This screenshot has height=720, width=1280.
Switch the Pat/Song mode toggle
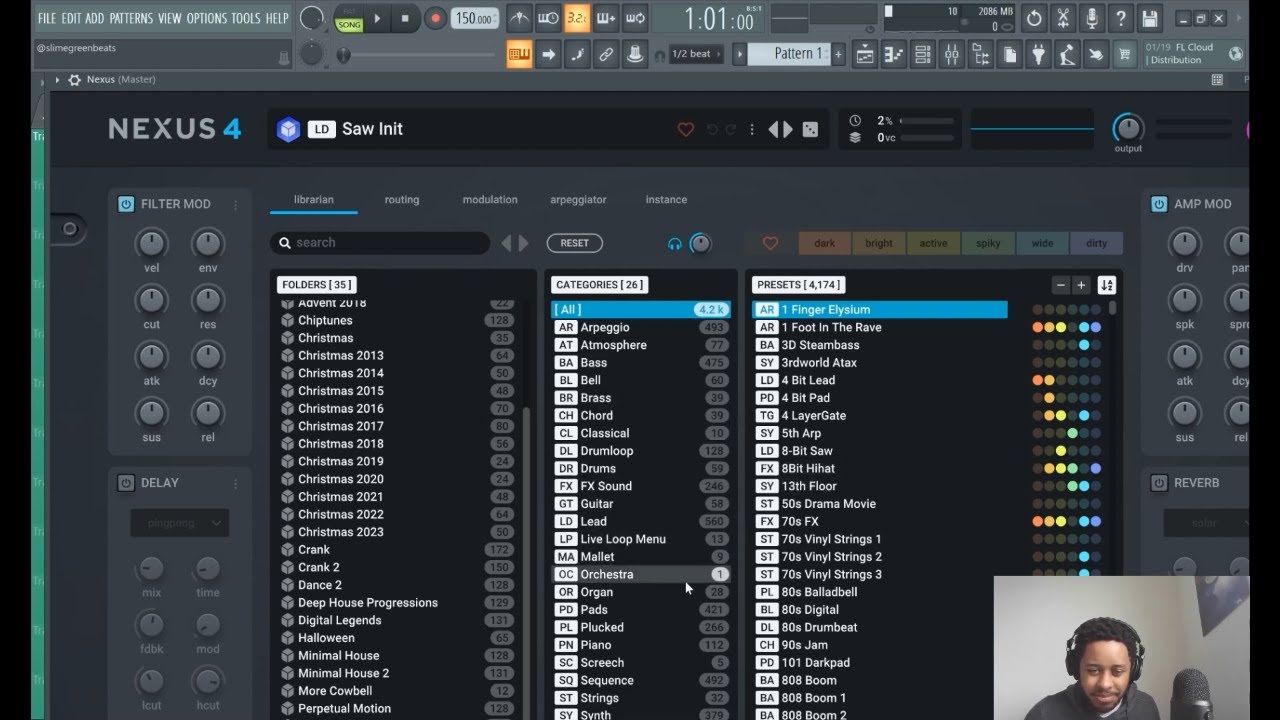click(x=349, y=18)
